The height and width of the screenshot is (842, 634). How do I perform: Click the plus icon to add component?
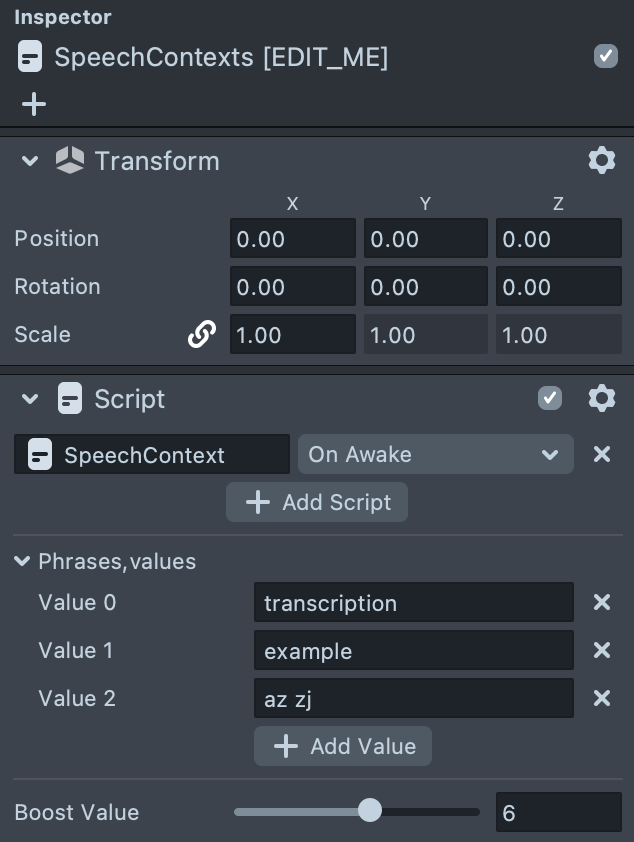click(x=33, y=104)
